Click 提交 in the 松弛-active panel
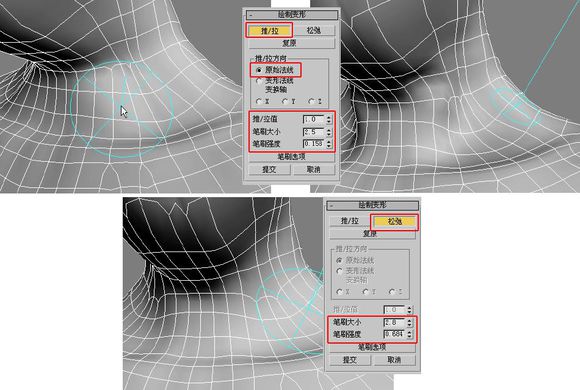Screen dimensions: 580x390 coord(350,360)
